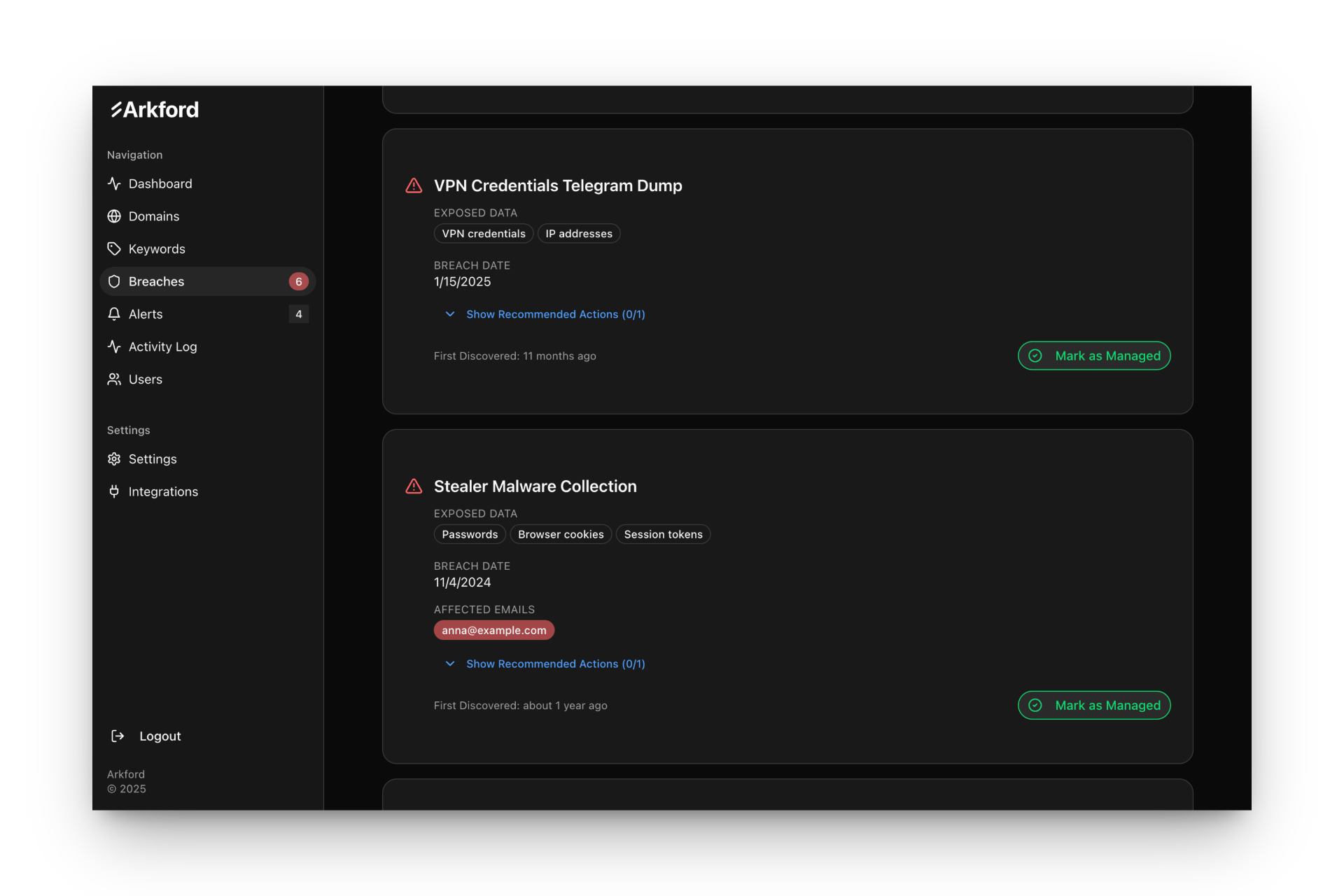The width and height of the screenshot is (1344, 896).
Task: Click the Domains globe icon
Action: [x=114, y=216]
